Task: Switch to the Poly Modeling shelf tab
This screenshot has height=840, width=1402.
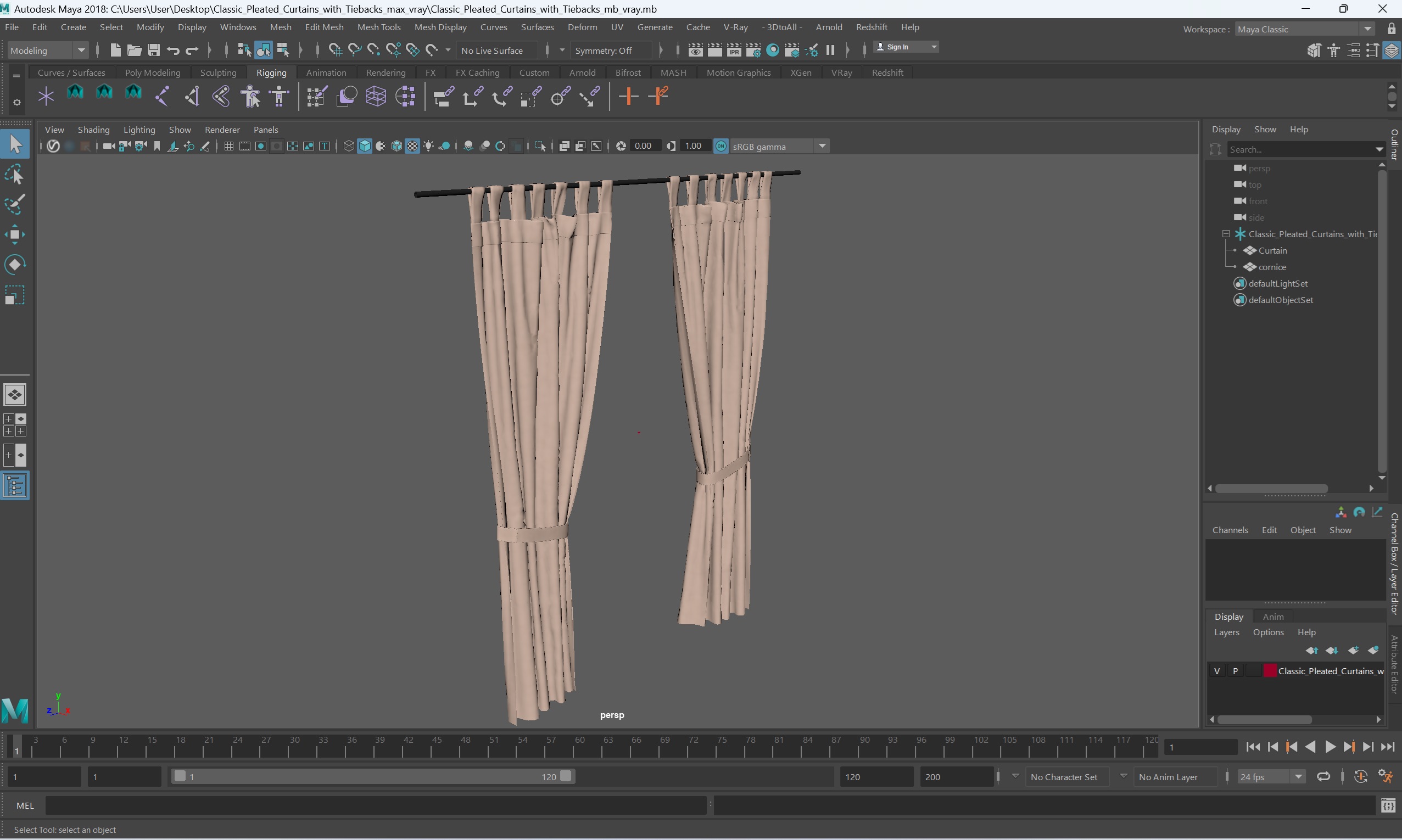Action: pyautogui.click(x=152, y=72)
